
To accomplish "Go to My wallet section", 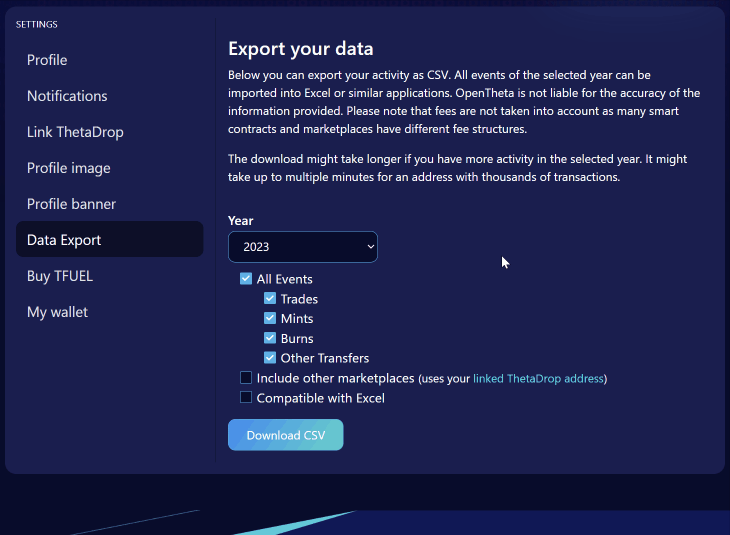I will (x=57, y=312).
